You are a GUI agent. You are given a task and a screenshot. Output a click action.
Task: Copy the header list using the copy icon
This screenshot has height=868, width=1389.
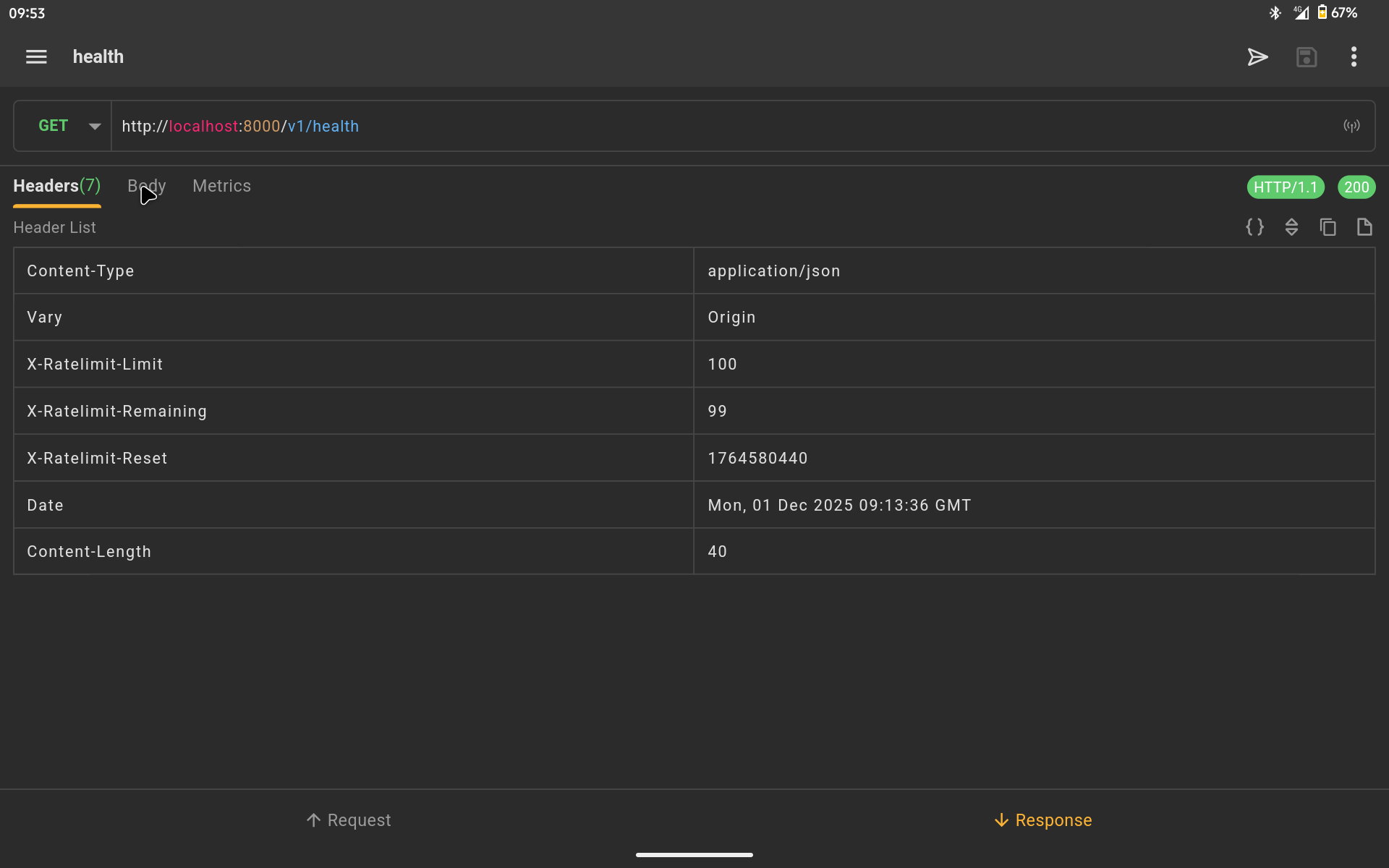point(1328,227)
